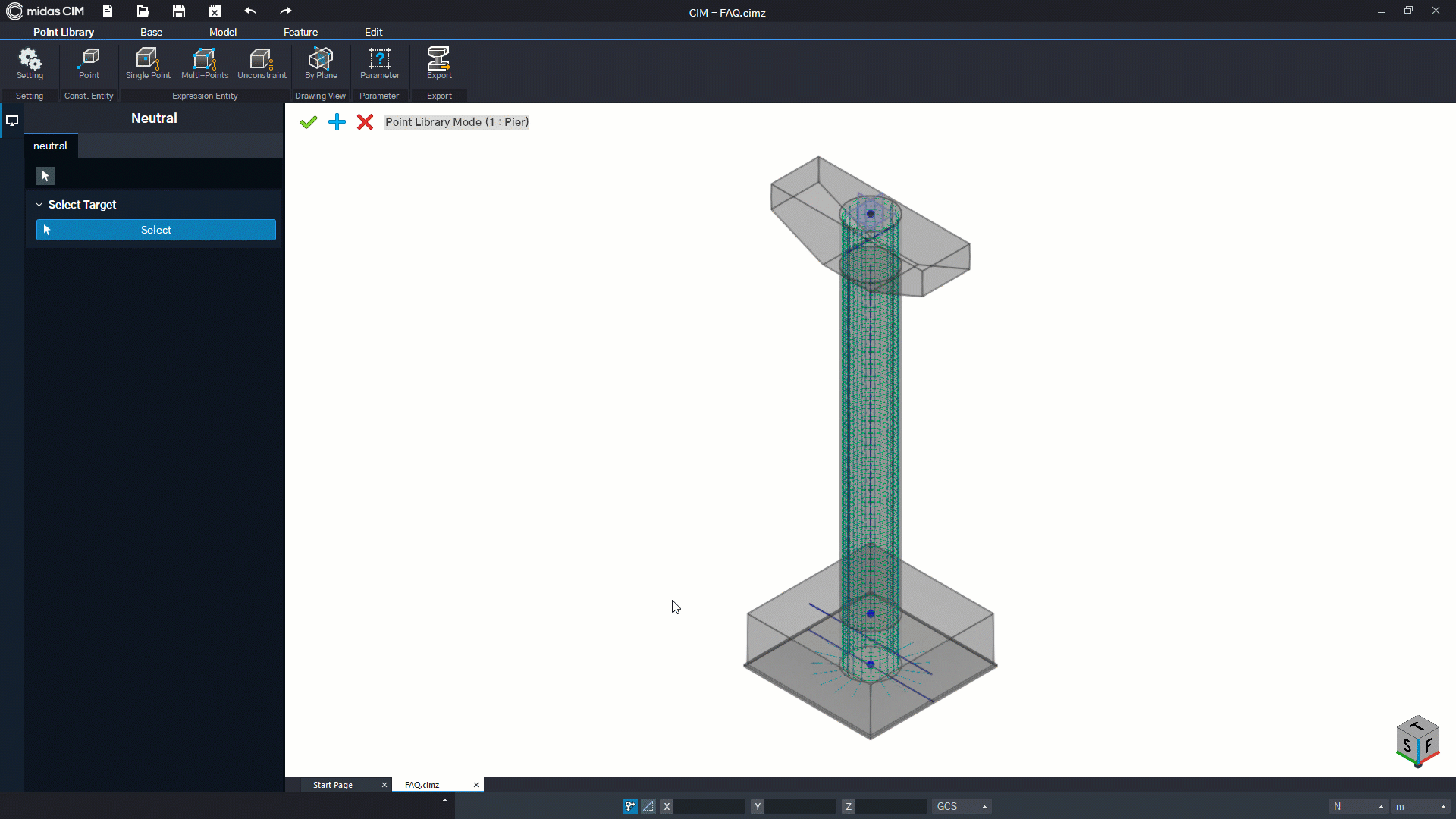This screenshot has width=1456, height=819.
Task: Click the X coordinate input field
Action: coord(709,806)
